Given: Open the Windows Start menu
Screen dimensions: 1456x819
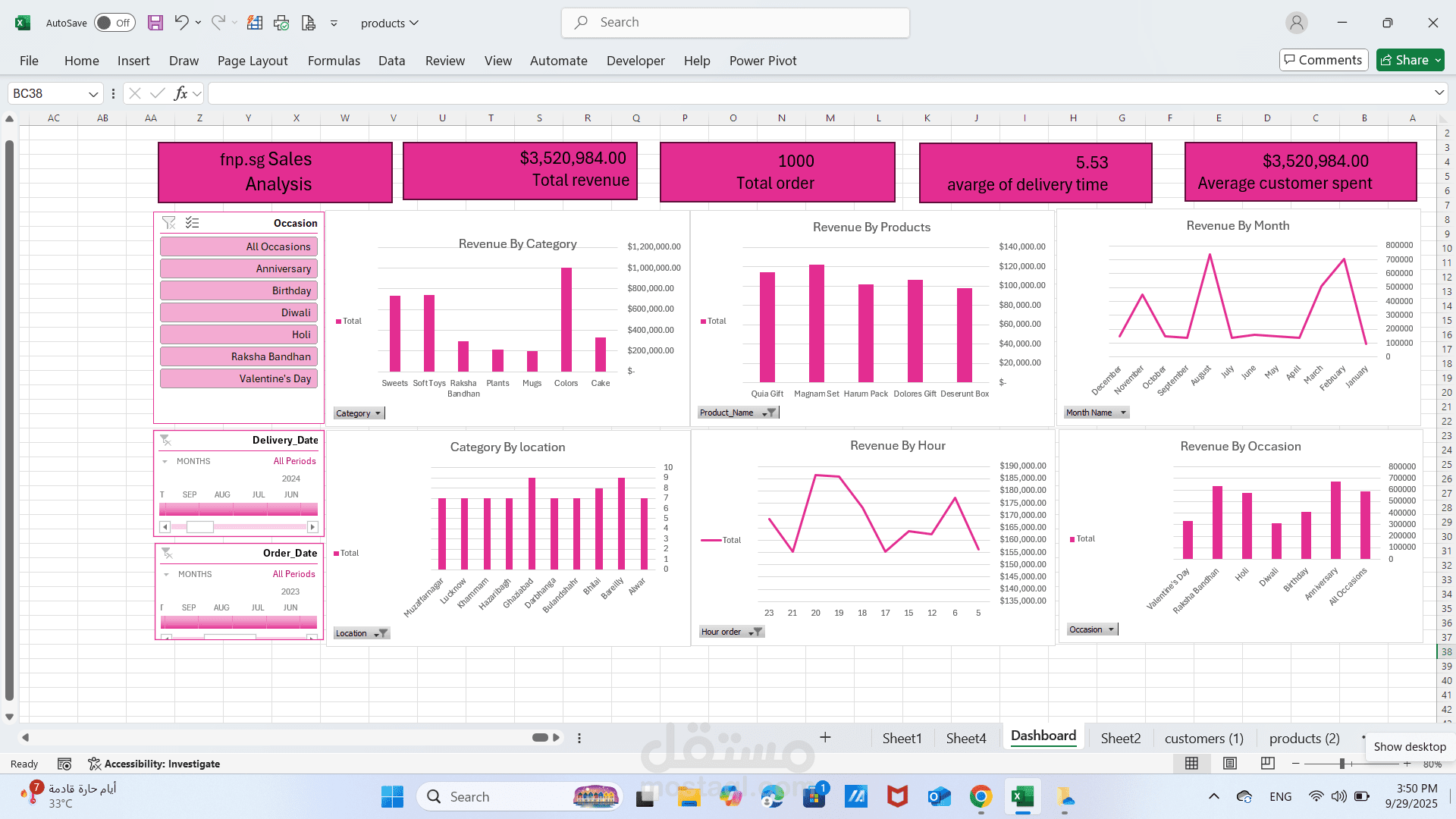Looking at the screenshot, I should tap(392, 797).
